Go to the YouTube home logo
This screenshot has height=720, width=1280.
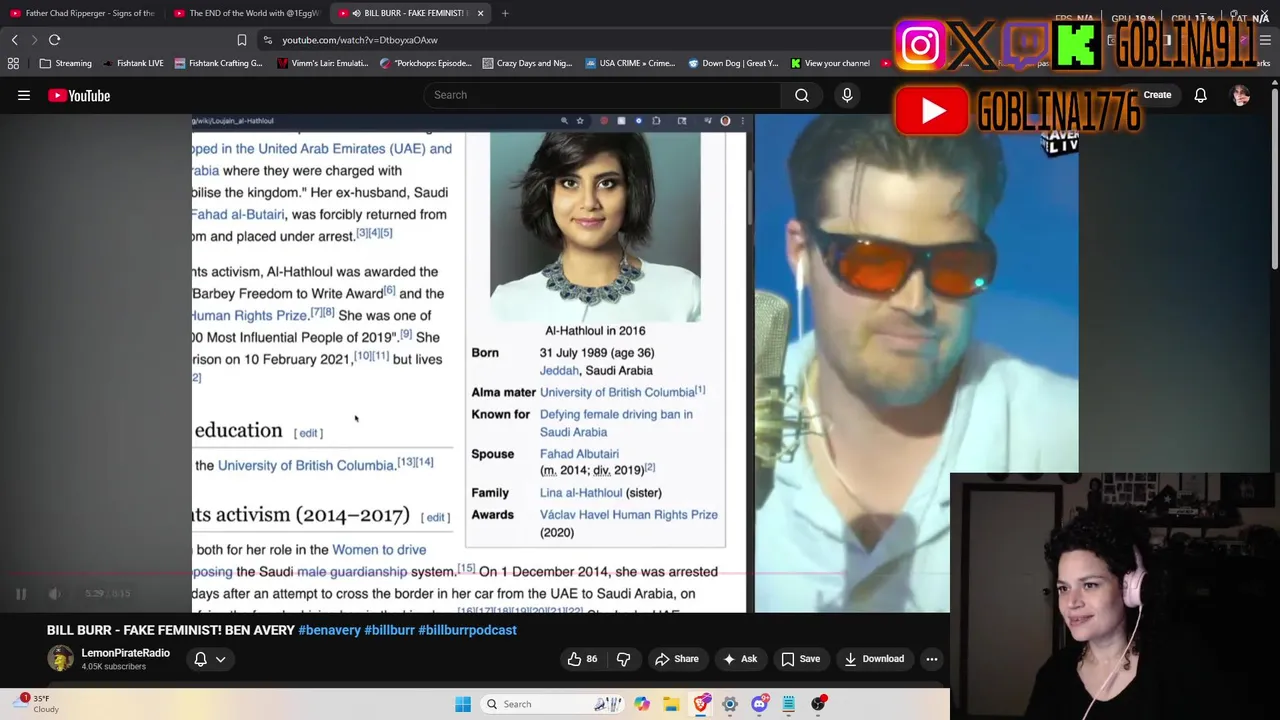click(x=79, y=95)
